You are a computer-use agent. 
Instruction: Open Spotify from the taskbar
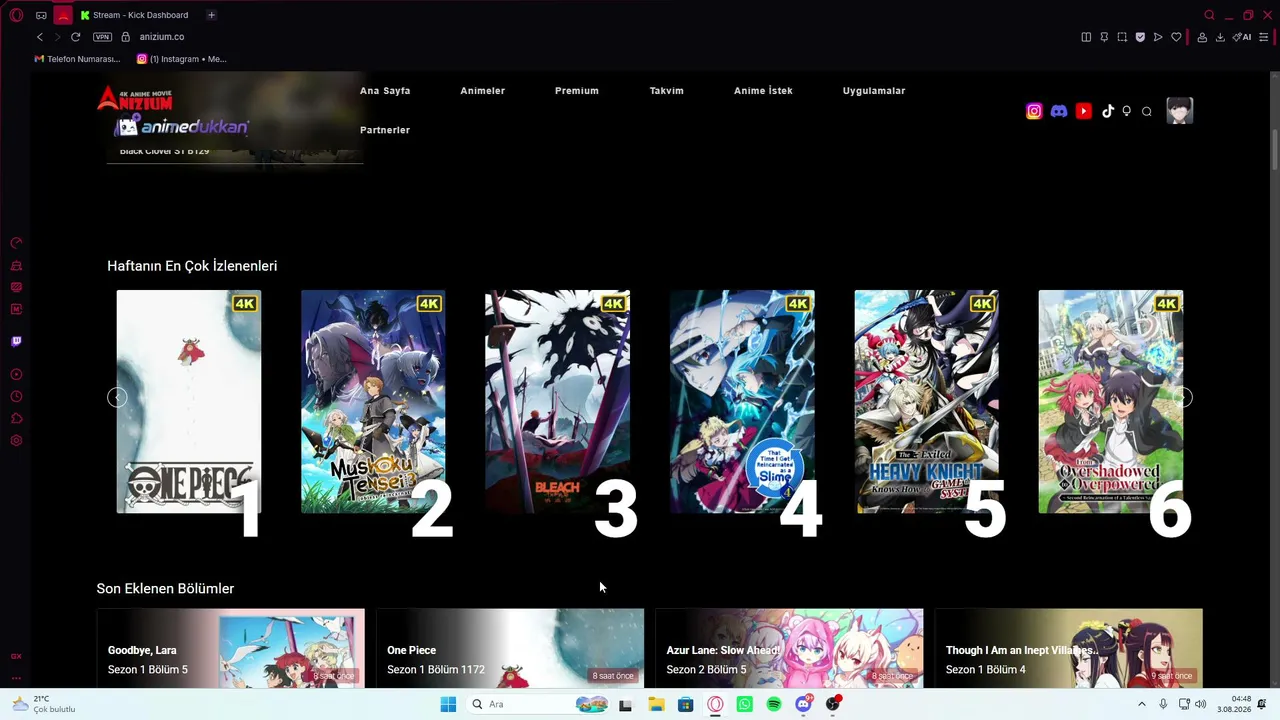coord(774,705)
